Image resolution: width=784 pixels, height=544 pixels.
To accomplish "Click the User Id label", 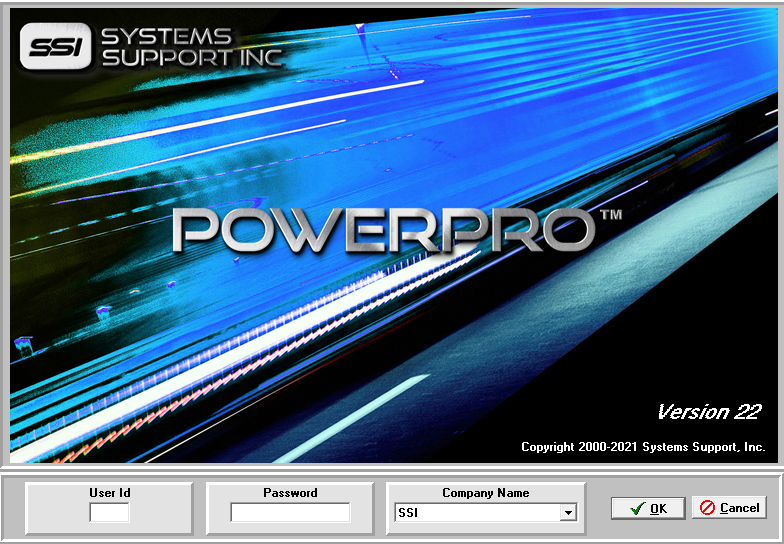I will (109, 493).
